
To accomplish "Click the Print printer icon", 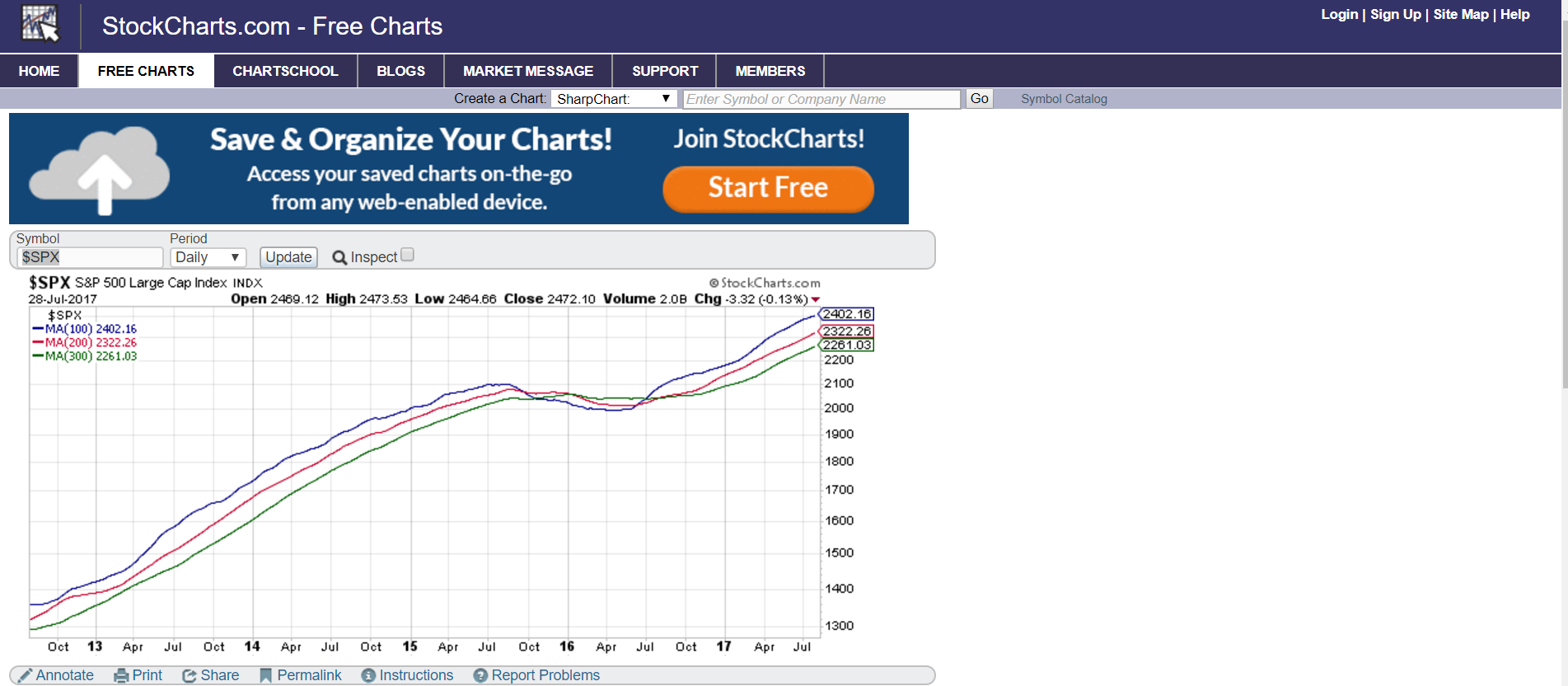I will [x=121, y=675].
